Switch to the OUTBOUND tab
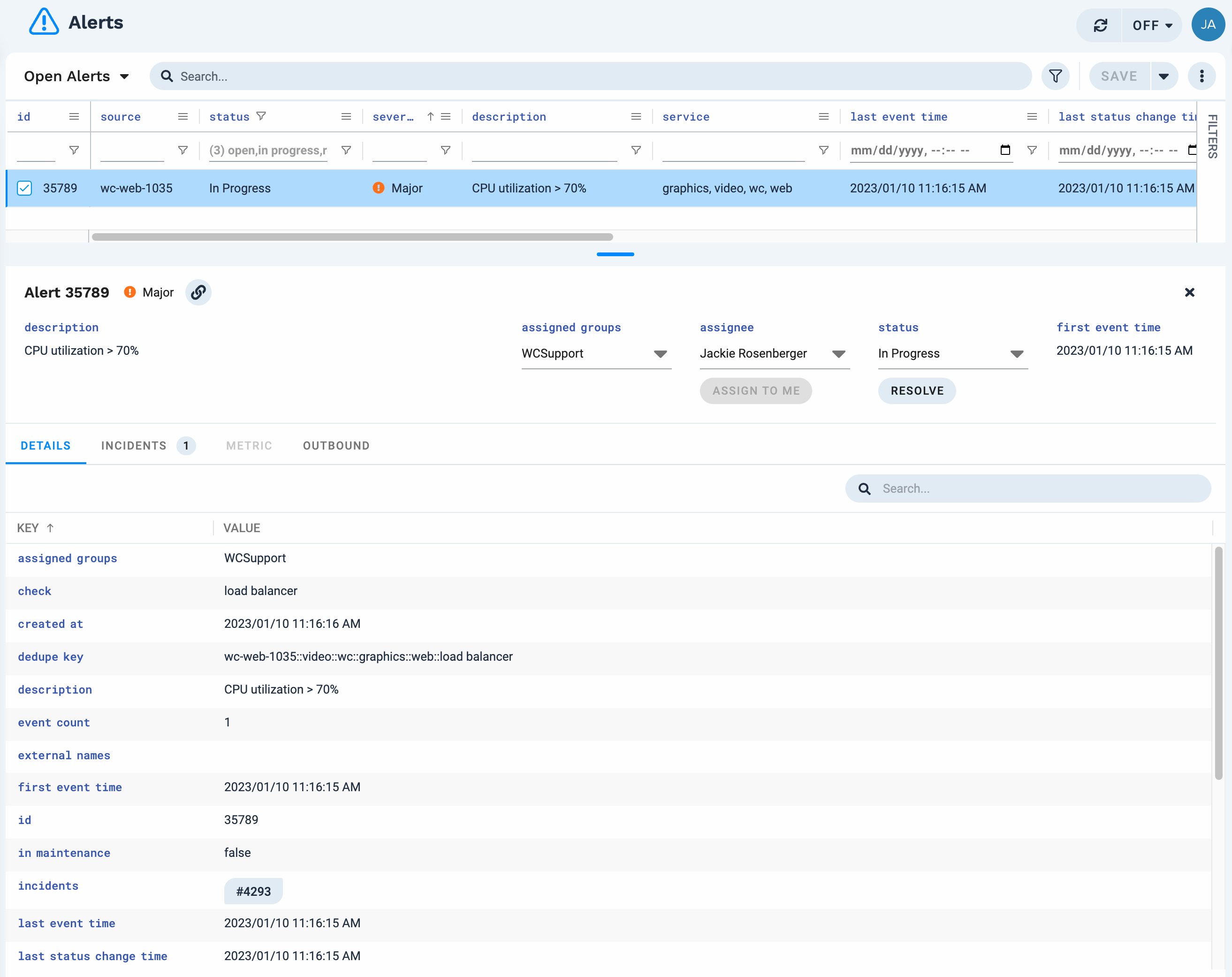This screenshot has width=1232, height=977. (336, 445)
